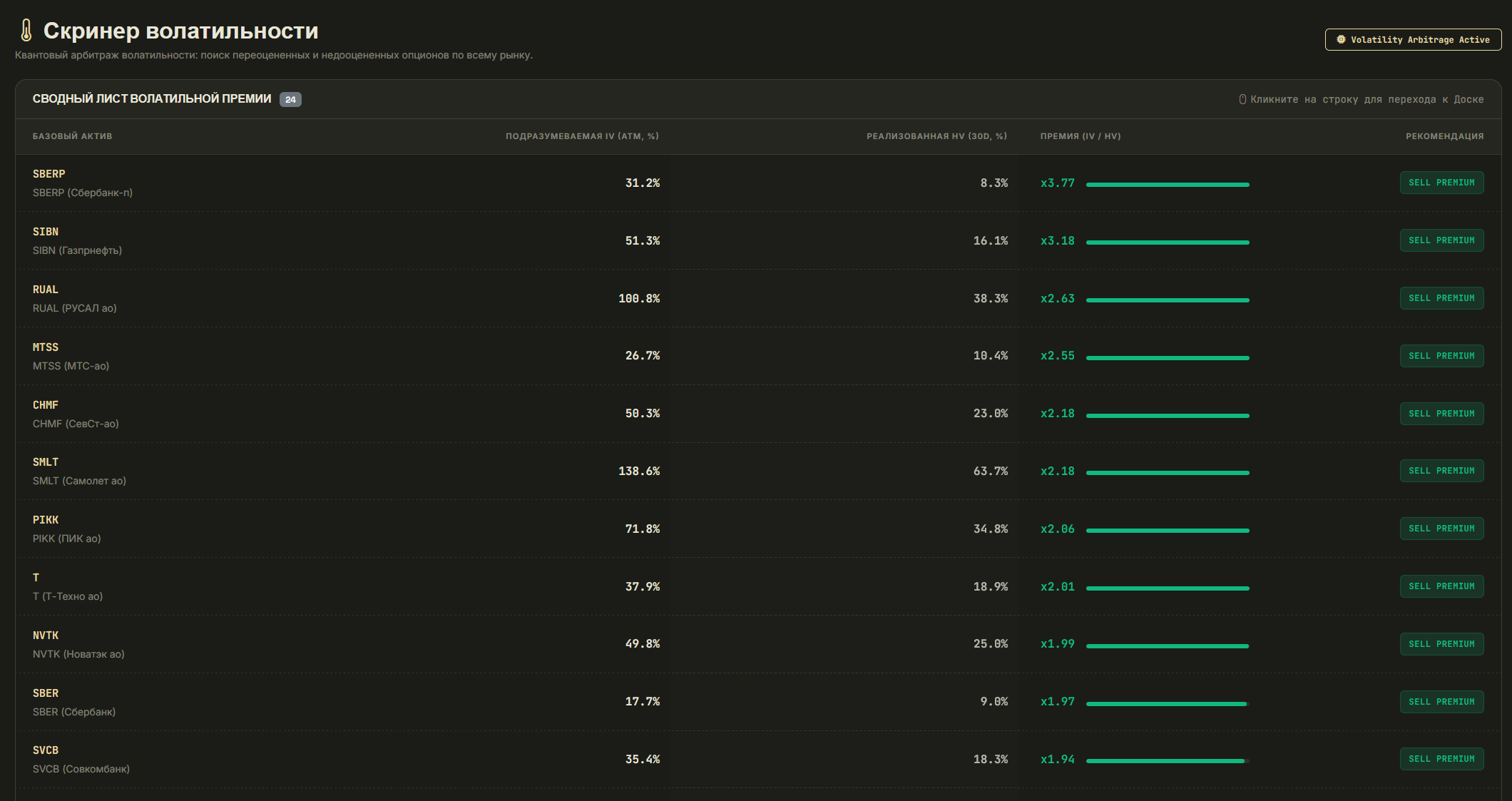
Task: Click the 71.8% implied IV value
Action: click(x=643, y=529)
